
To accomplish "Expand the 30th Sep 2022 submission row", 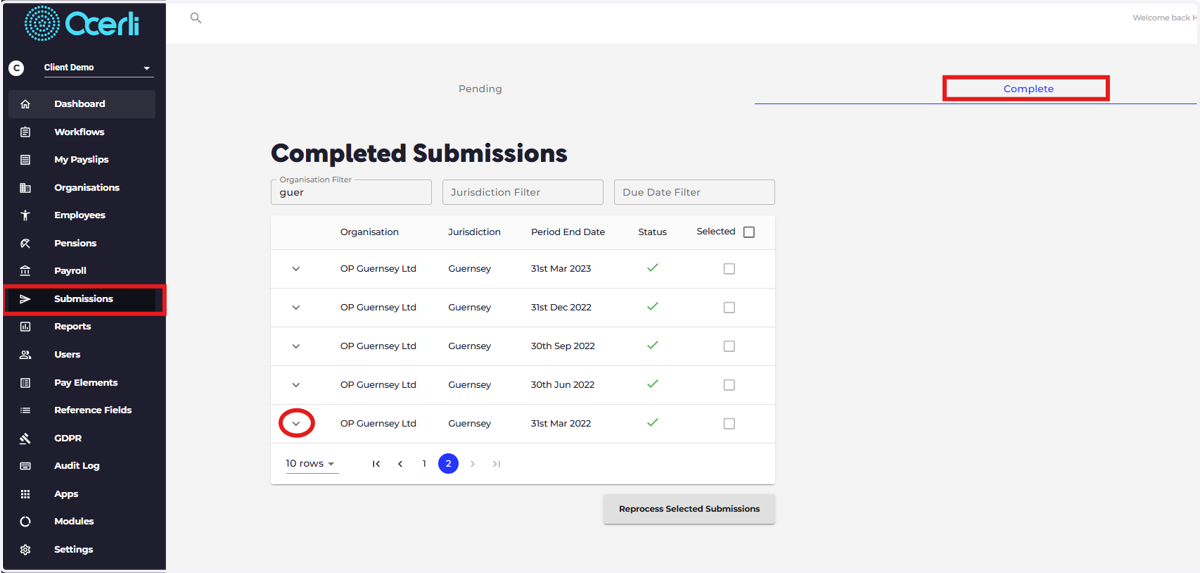I will pos(296,346).
